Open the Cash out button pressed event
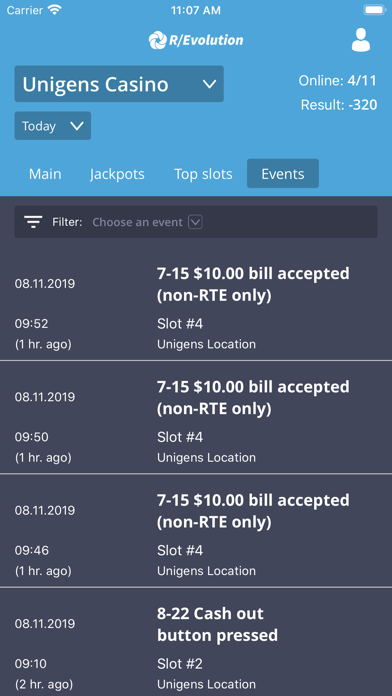 (x=196, y=642)
